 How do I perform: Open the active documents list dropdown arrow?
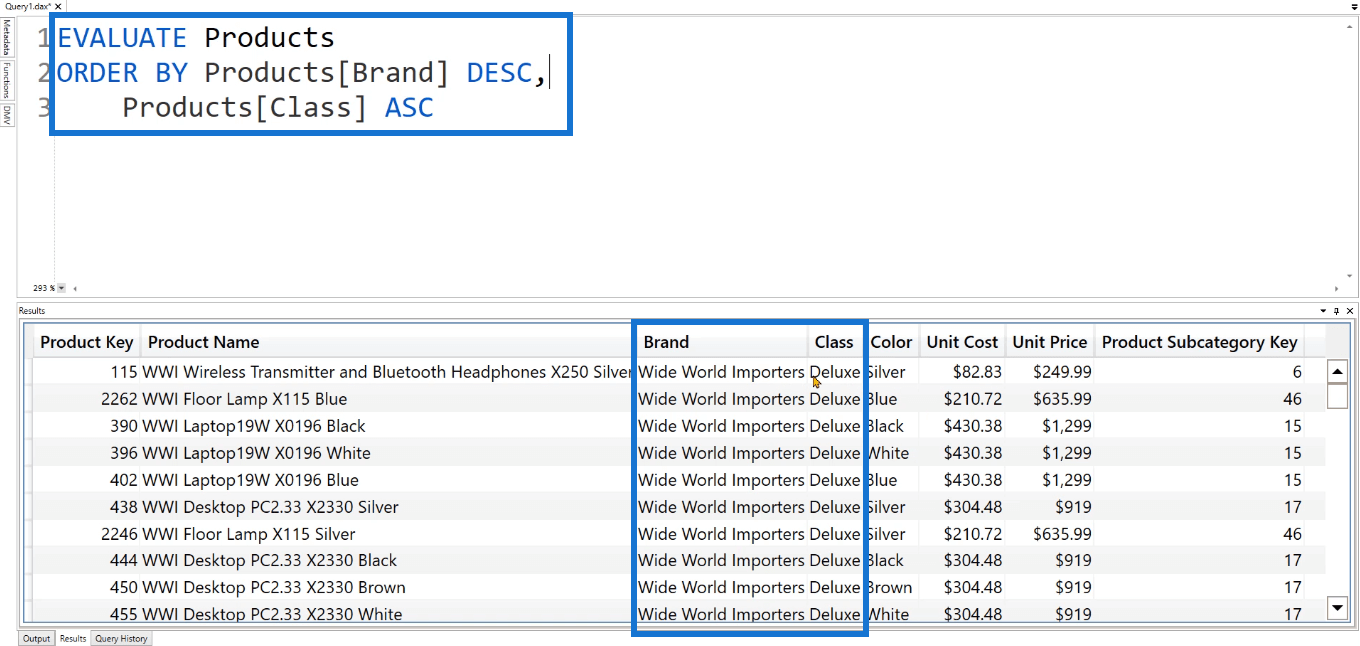pos(1353,6)
